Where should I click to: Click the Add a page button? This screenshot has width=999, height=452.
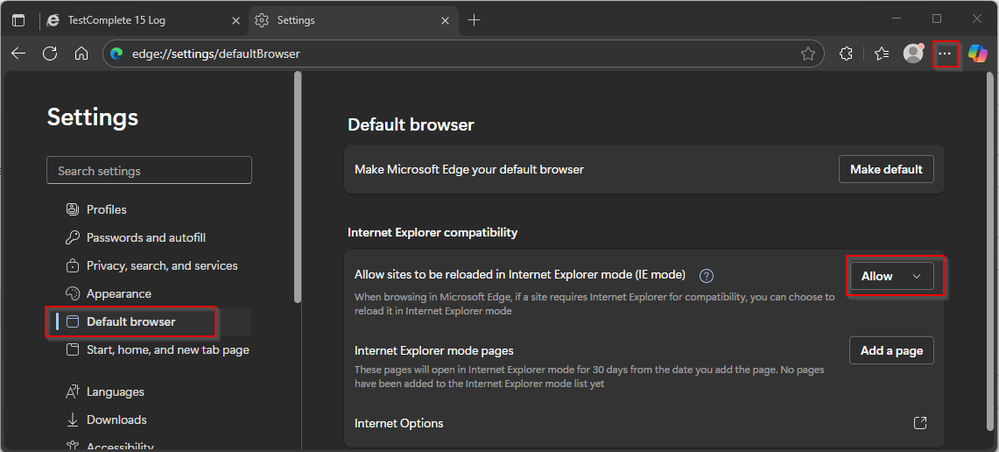coord(891,351)
